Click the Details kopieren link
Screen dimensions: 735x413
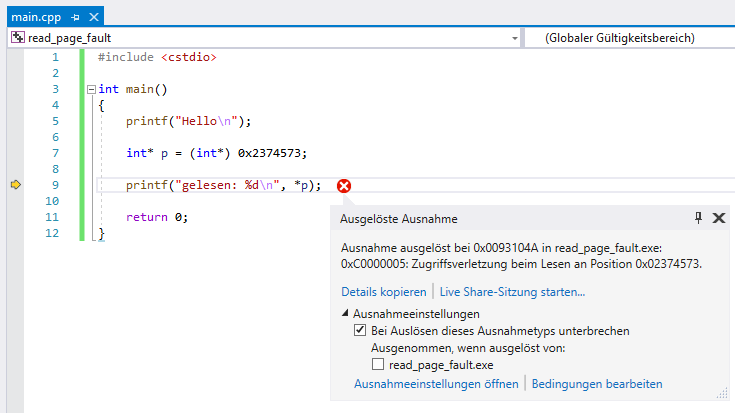click(385, 292)
